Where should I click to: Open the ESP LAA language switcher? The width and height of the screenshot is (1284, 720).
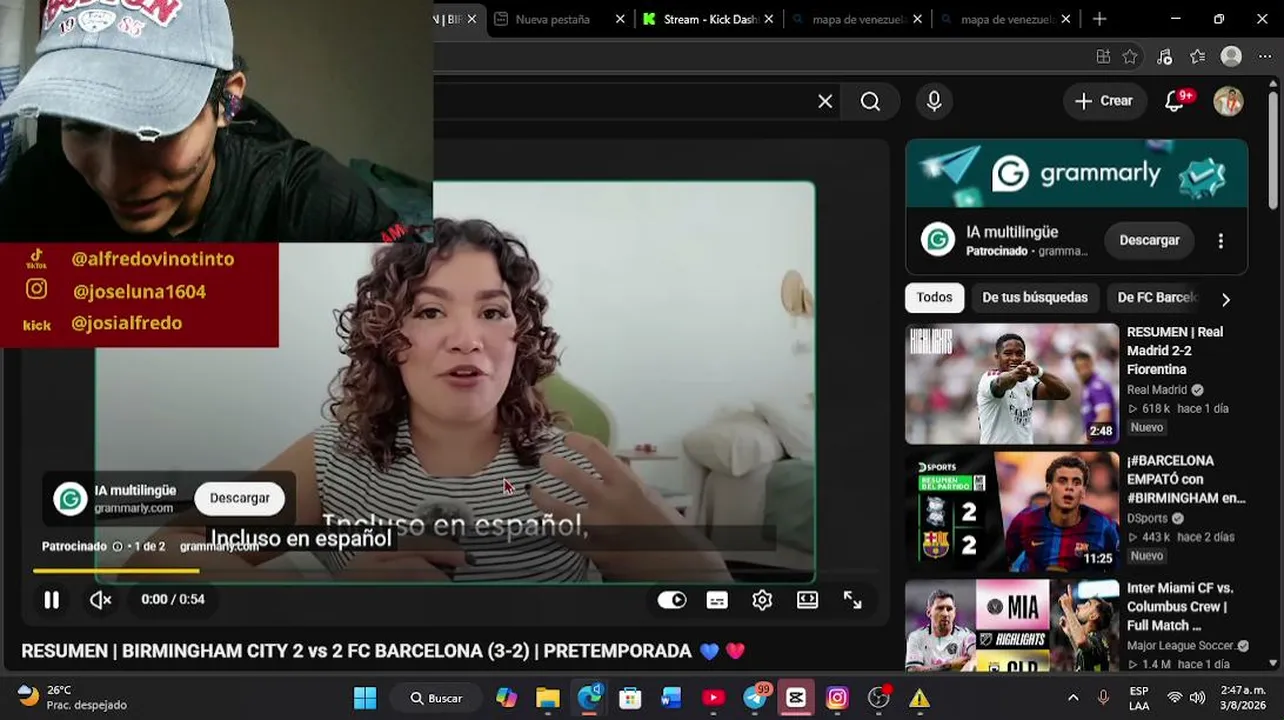click(x=1139, y=698)
